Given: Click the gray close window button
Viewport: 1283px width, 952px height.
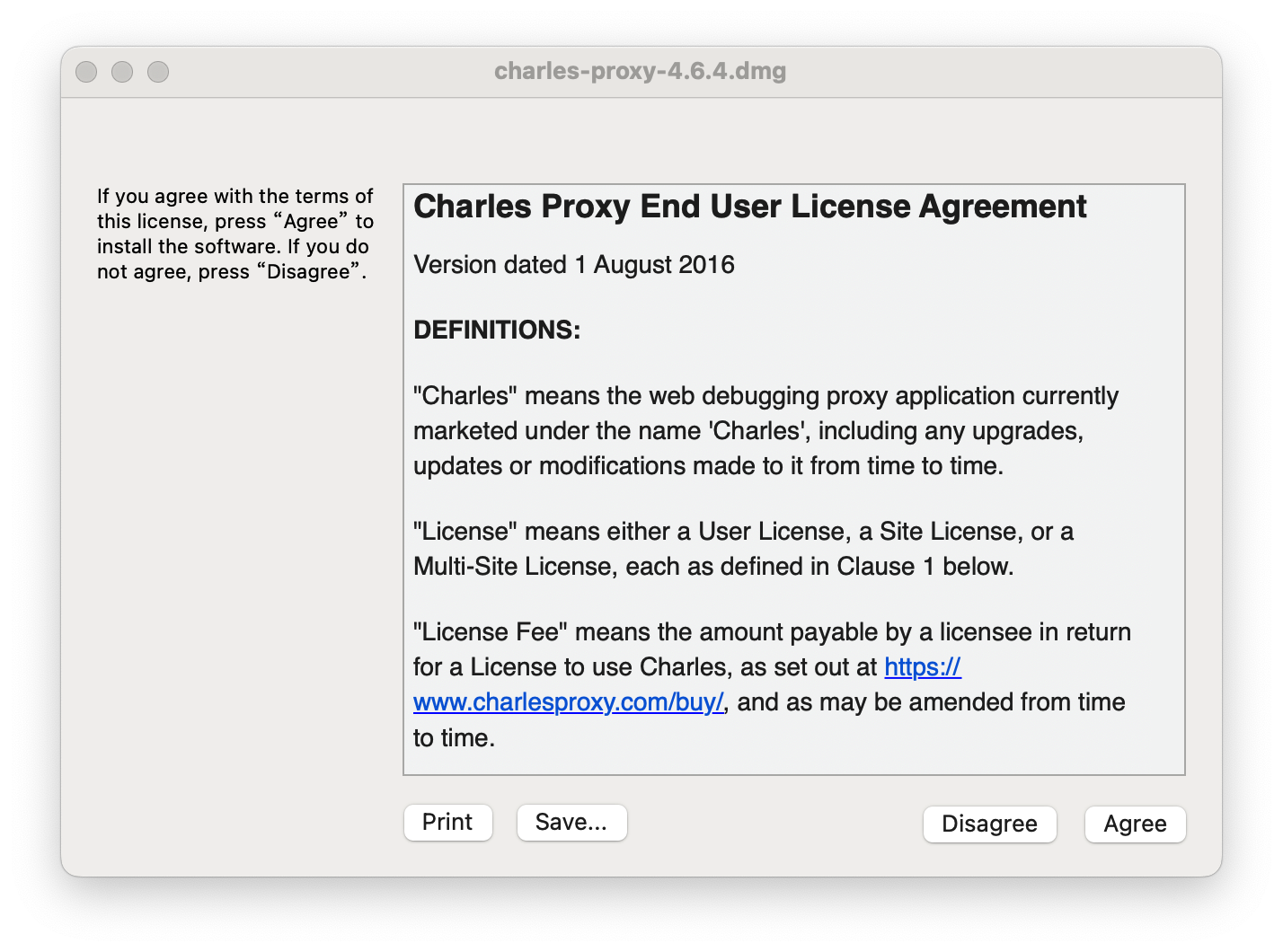Looking at the screenshot, I should point(86,71).
